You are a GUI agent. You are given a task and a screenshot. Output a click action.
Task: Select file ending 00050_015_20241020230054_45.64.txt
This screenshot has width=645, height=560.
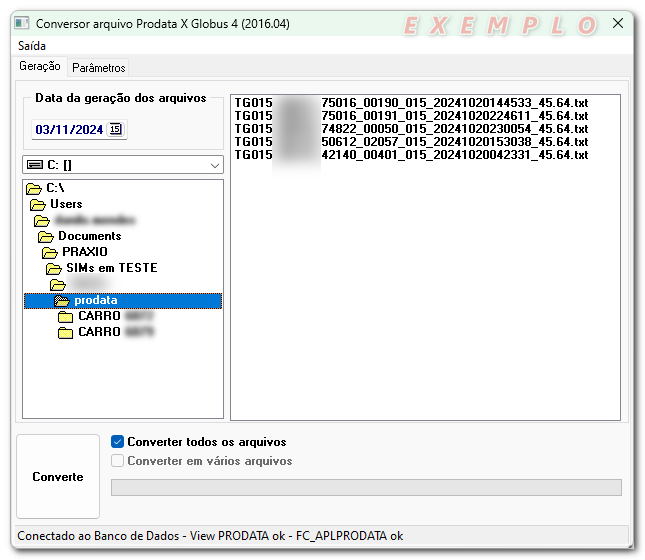[x=411, y=129]
